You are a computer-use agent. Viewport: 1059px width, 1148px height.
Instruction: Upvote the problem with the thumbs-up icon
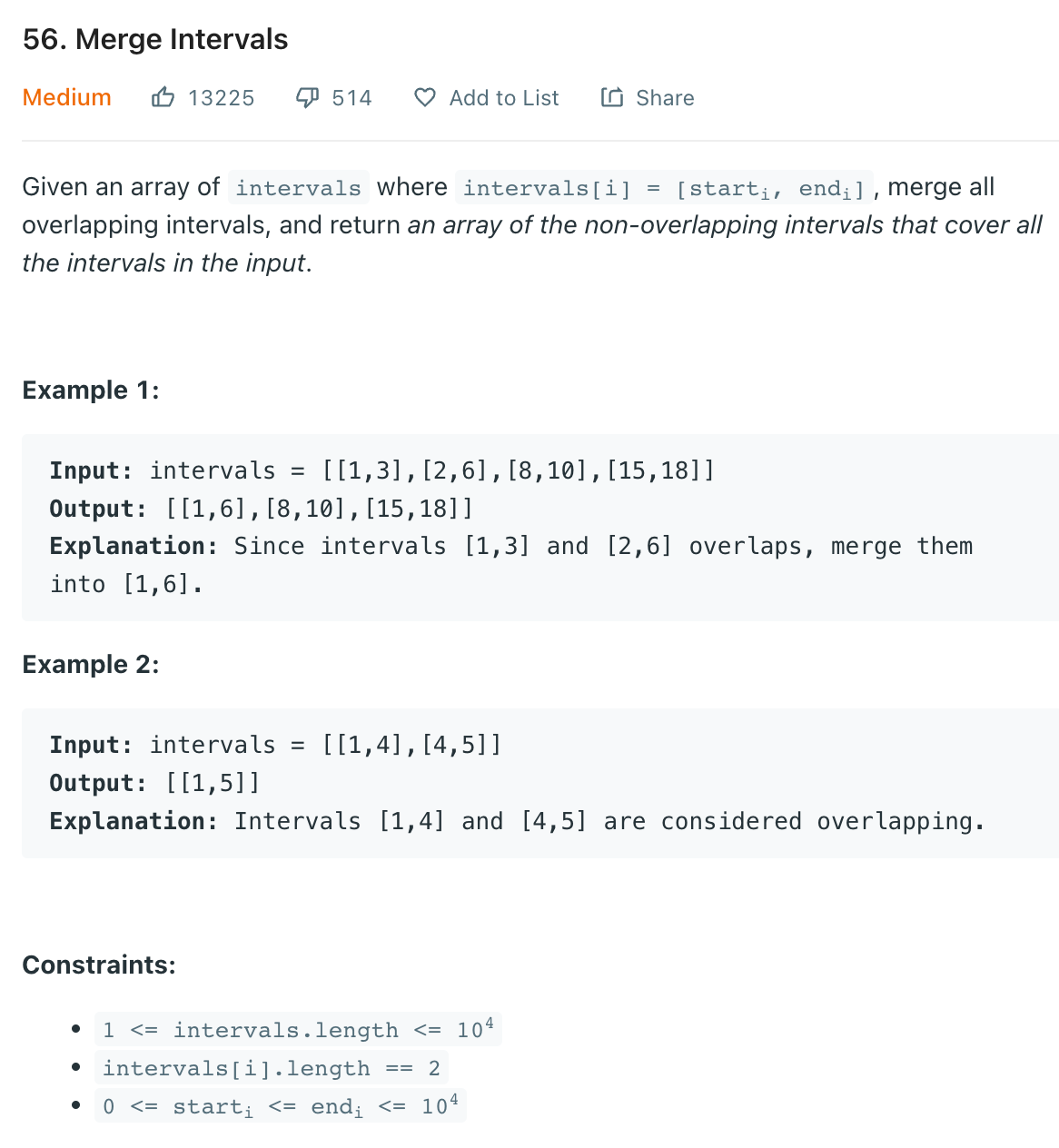coord(163,97)
